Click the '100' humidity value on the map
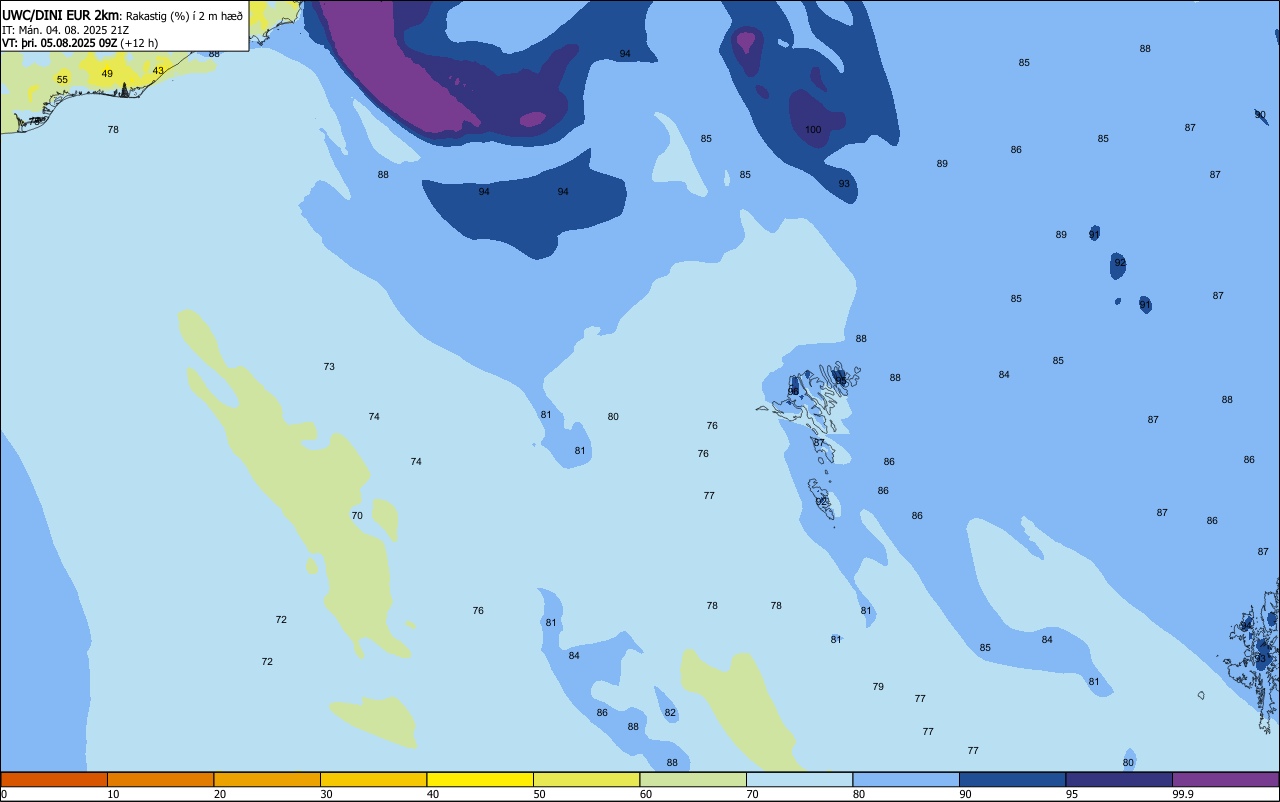Screen dimensions: 1280x802 813,130
